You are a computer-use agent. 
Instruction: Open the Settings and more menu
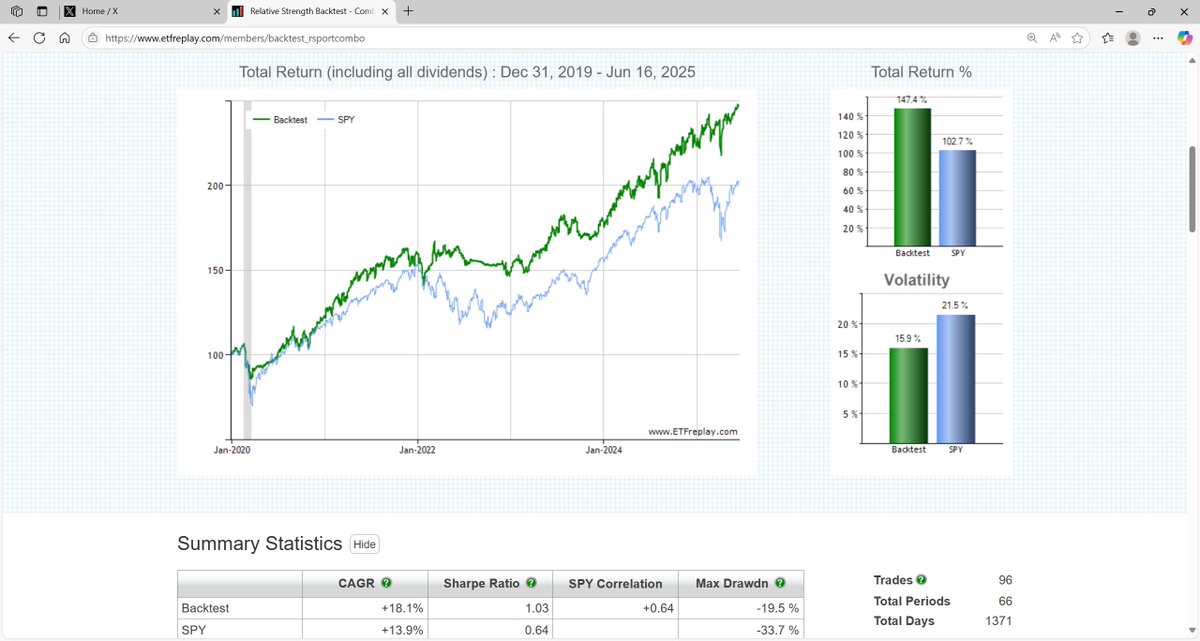point(1158,37)
